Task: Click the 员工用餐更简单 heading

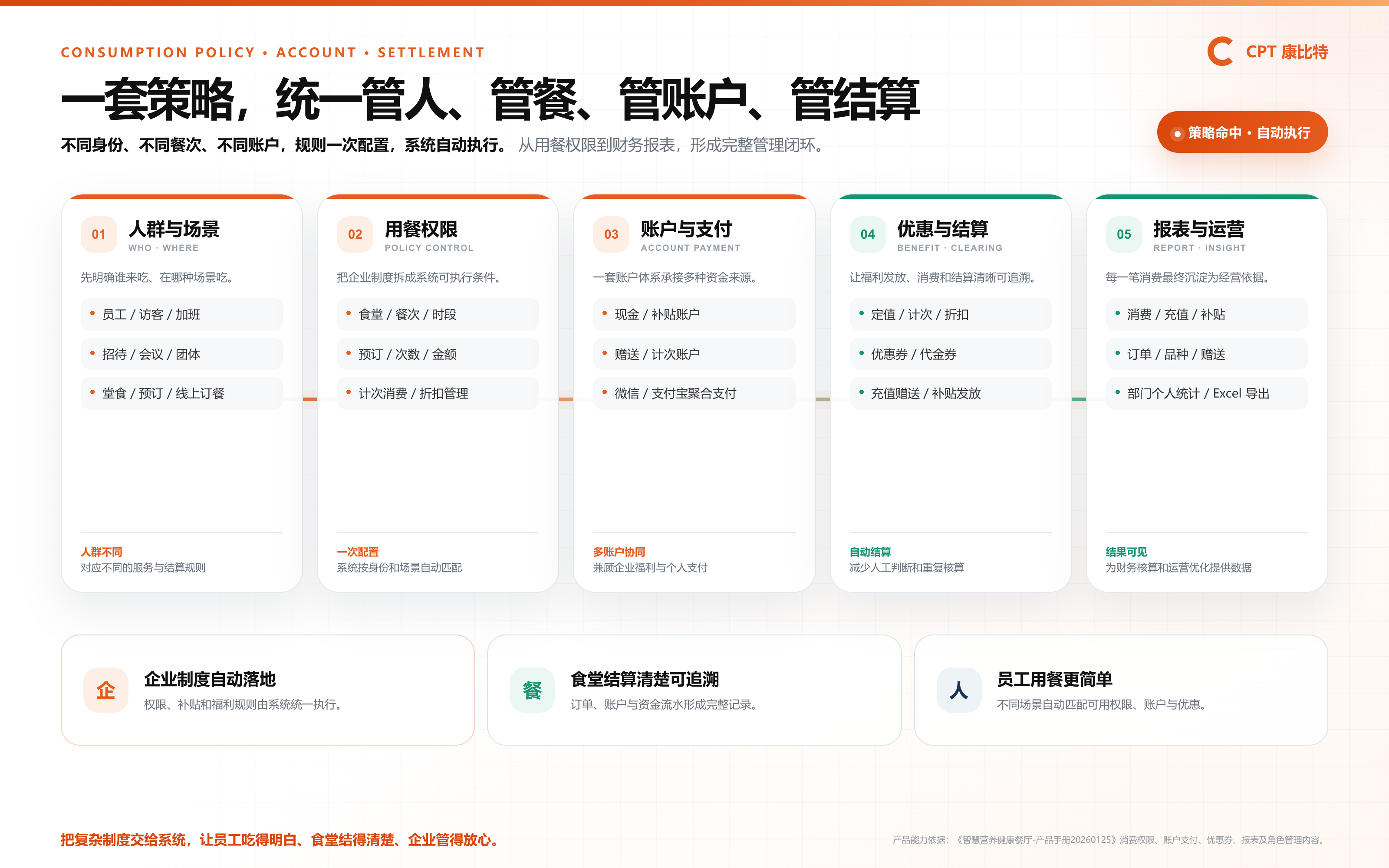Action: [x=1054, y=679]
